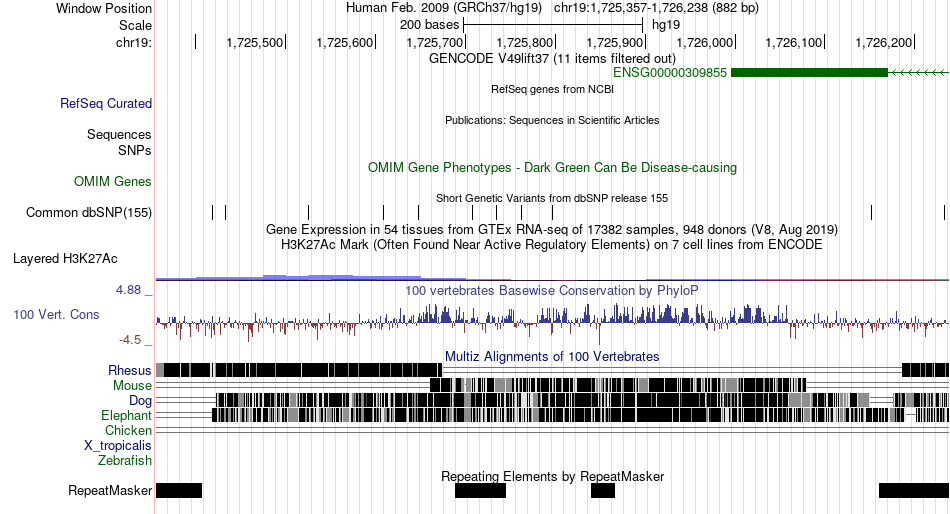The width and height of the screenshot is (950, 514).
Task: Select the Dog alignment row label
Action: [x=140, y=401]
